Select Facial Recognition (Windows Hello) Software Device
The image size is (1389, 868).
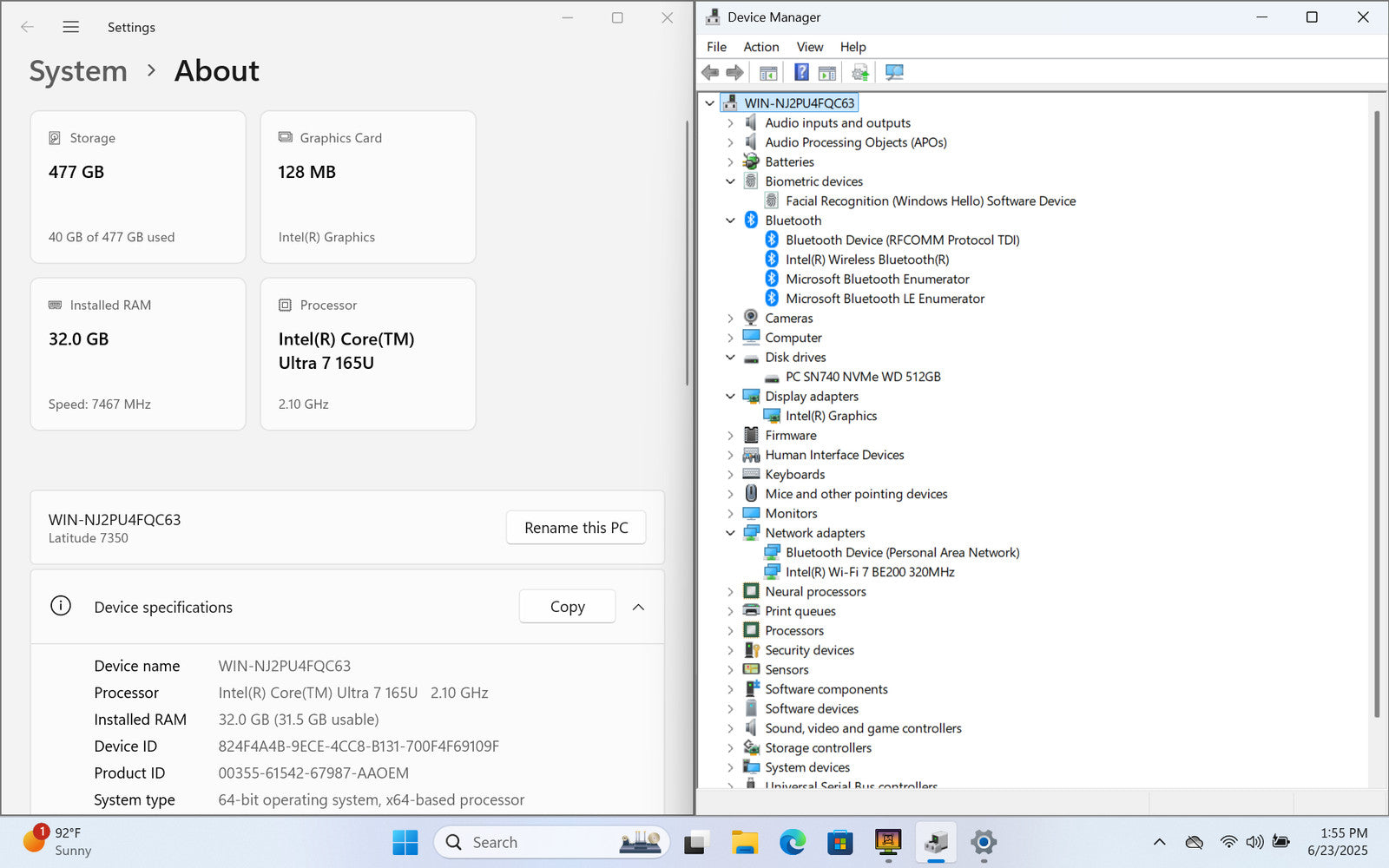pyautogui.click(x=931, y=201)
